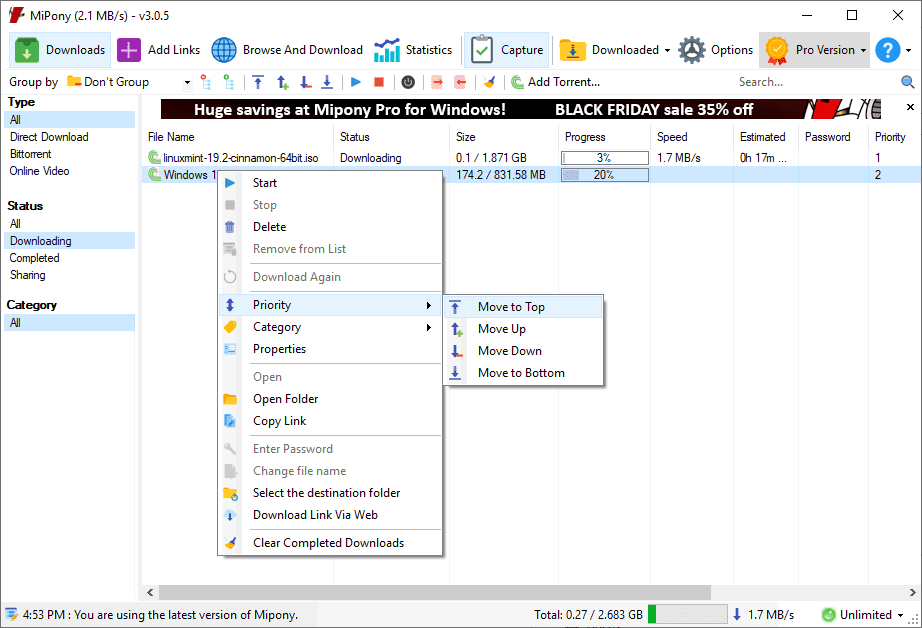Click the 20% progress bar
The image size is (922, 628).
tap(604, 175)
